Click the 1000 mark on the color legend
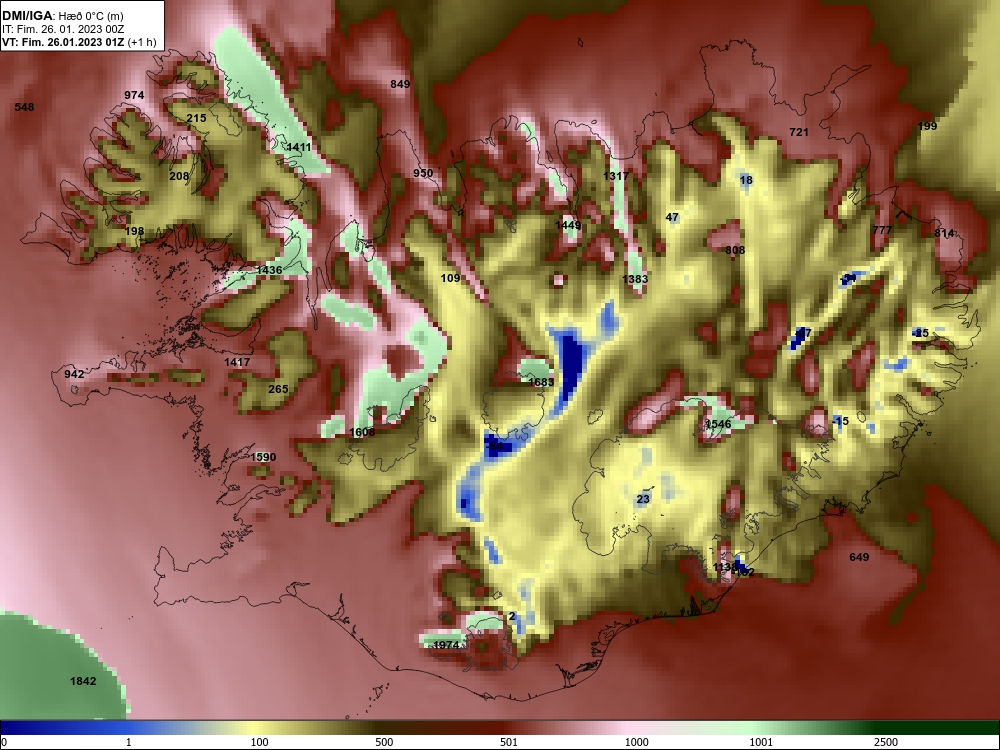The image size is (1000, 750). 636,742
